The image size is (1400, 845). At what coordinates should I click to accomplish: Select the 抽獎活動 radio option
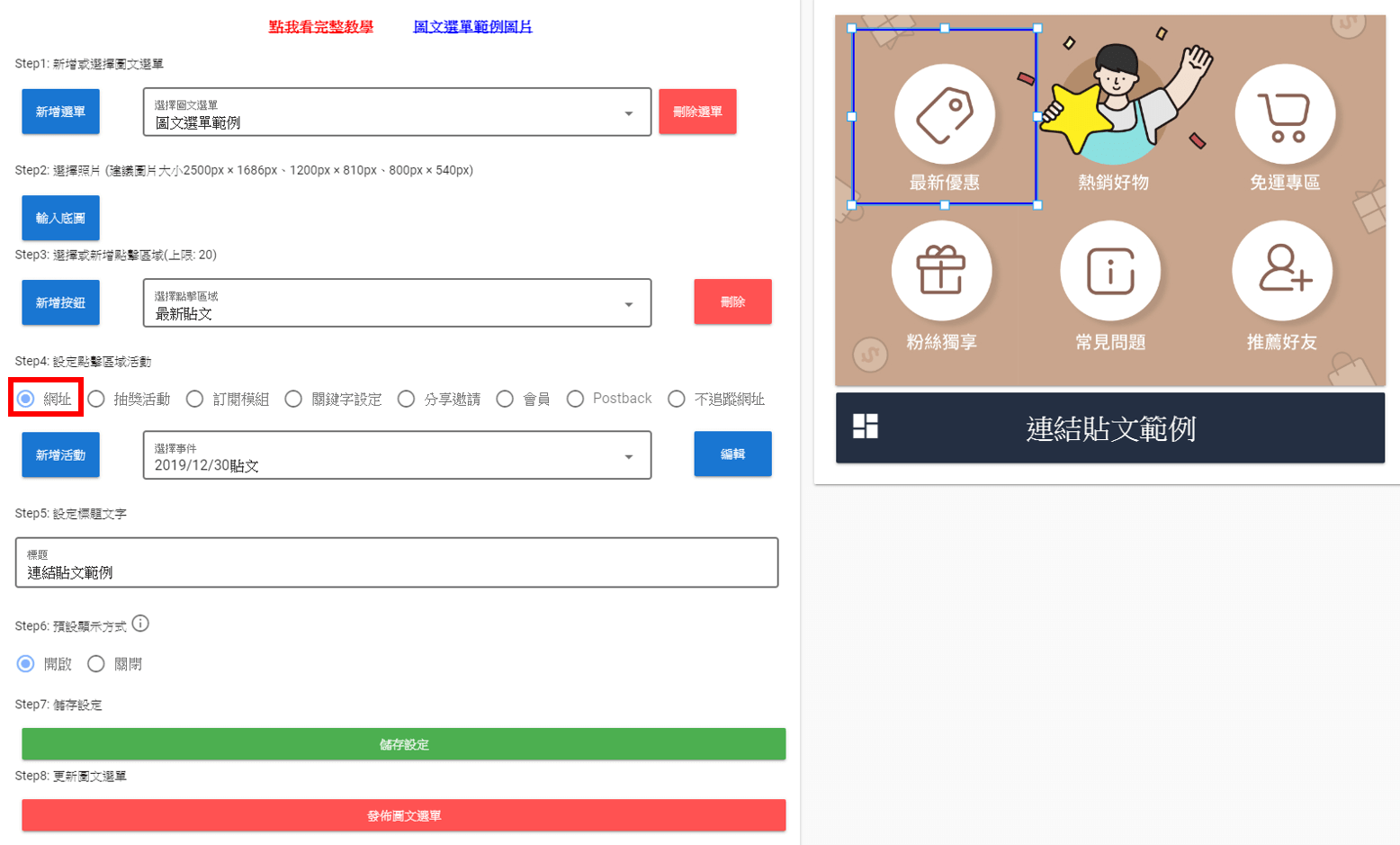97,399
